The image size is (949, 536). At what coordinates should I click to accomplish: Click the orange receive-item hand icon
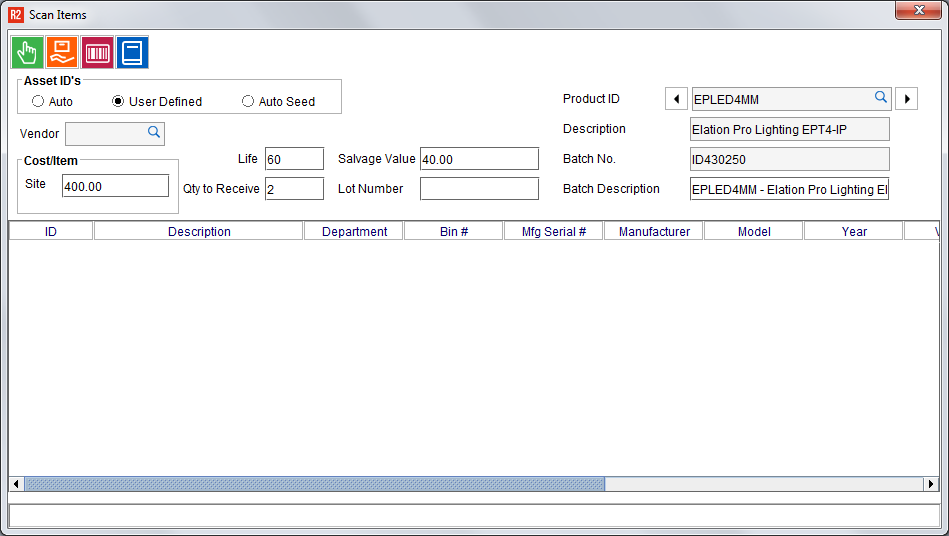coord(62,52)
